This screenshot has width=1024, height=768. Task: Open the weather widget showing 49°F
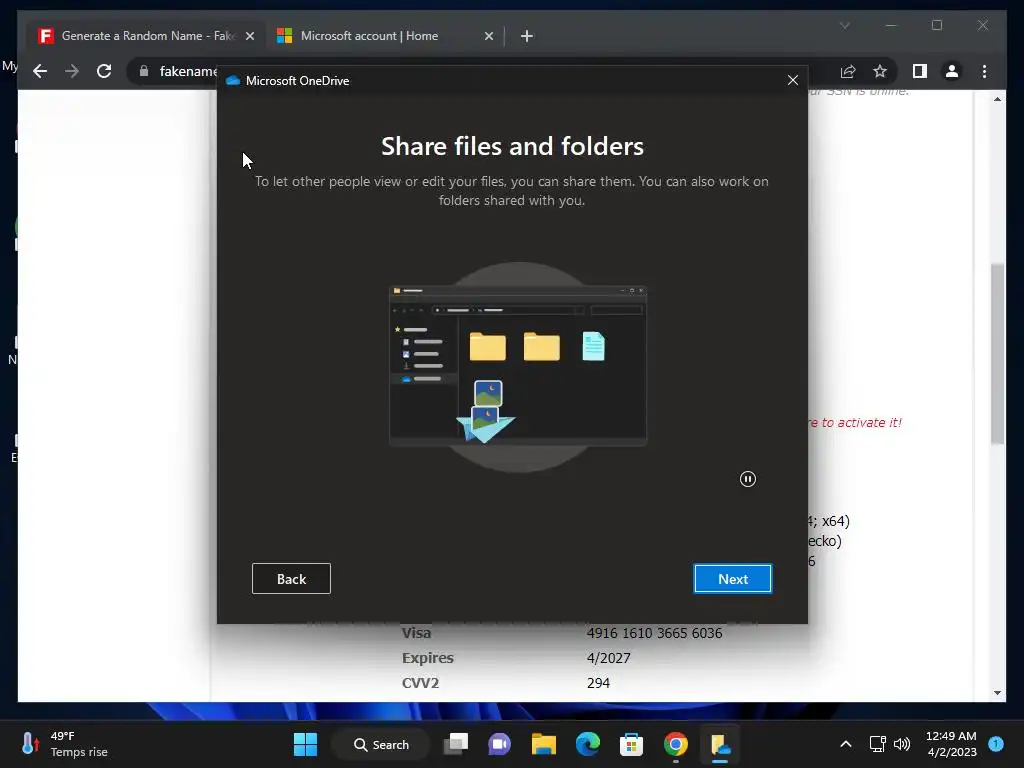pos(64,744)
